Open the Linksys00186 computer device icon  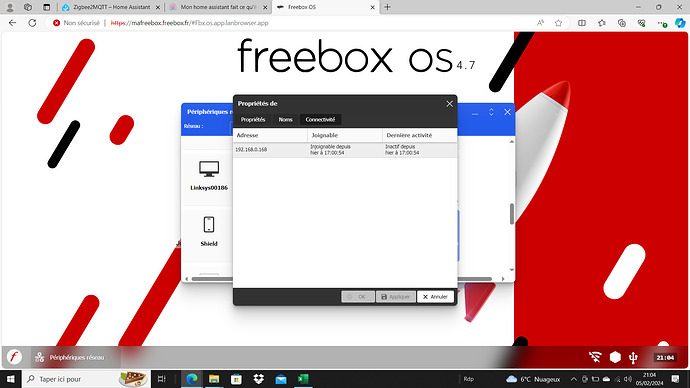(x=209, y=175)
